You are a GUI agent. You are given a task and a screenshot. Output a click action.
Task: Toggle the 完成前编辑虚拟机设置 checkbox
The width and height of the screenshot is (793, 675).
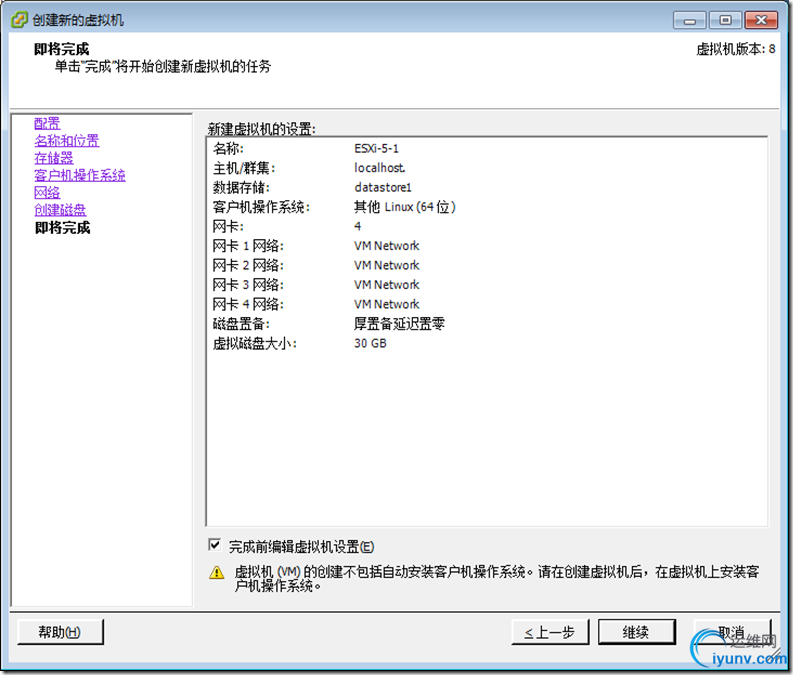pos(214,545)
